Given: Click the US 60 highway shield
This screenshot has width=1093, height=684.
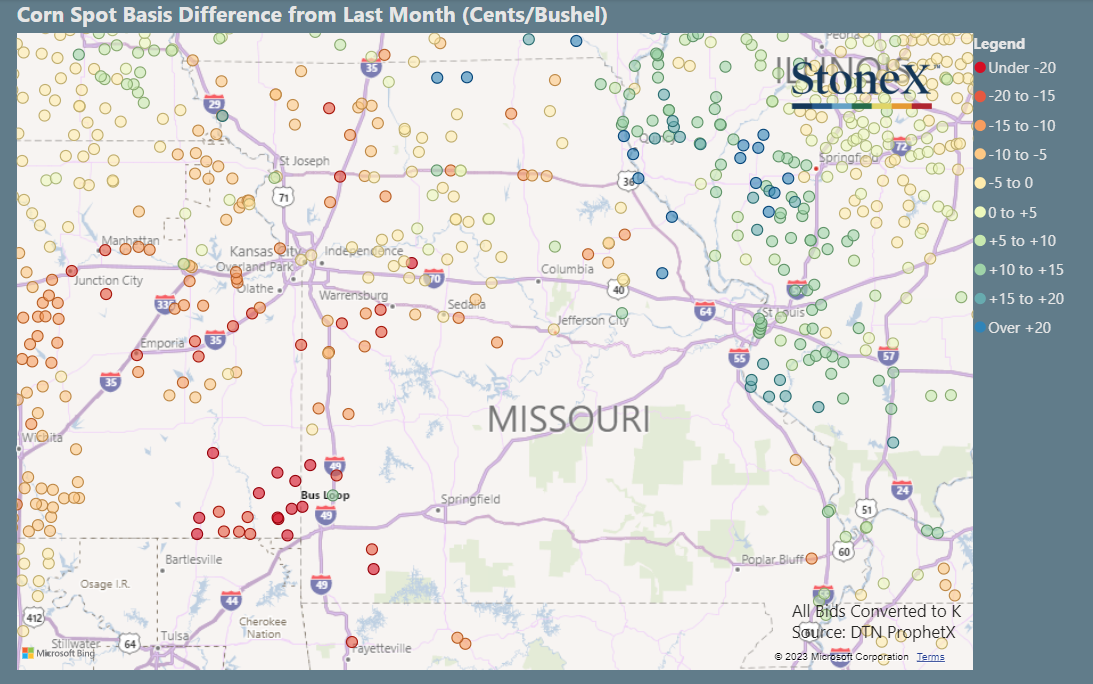Looking at the screenshot, I should tap(844, 552).
